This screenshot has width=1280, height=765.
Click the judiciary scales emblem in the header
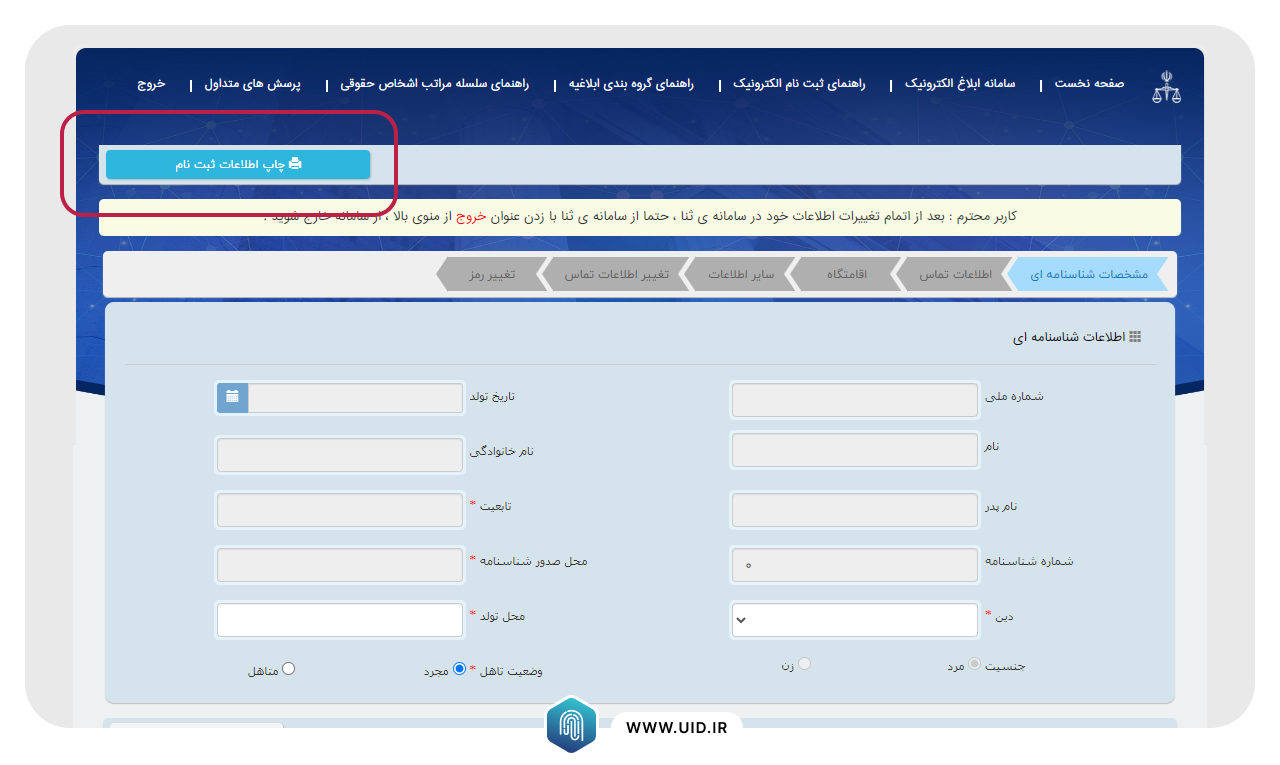tap(1166, 85)
